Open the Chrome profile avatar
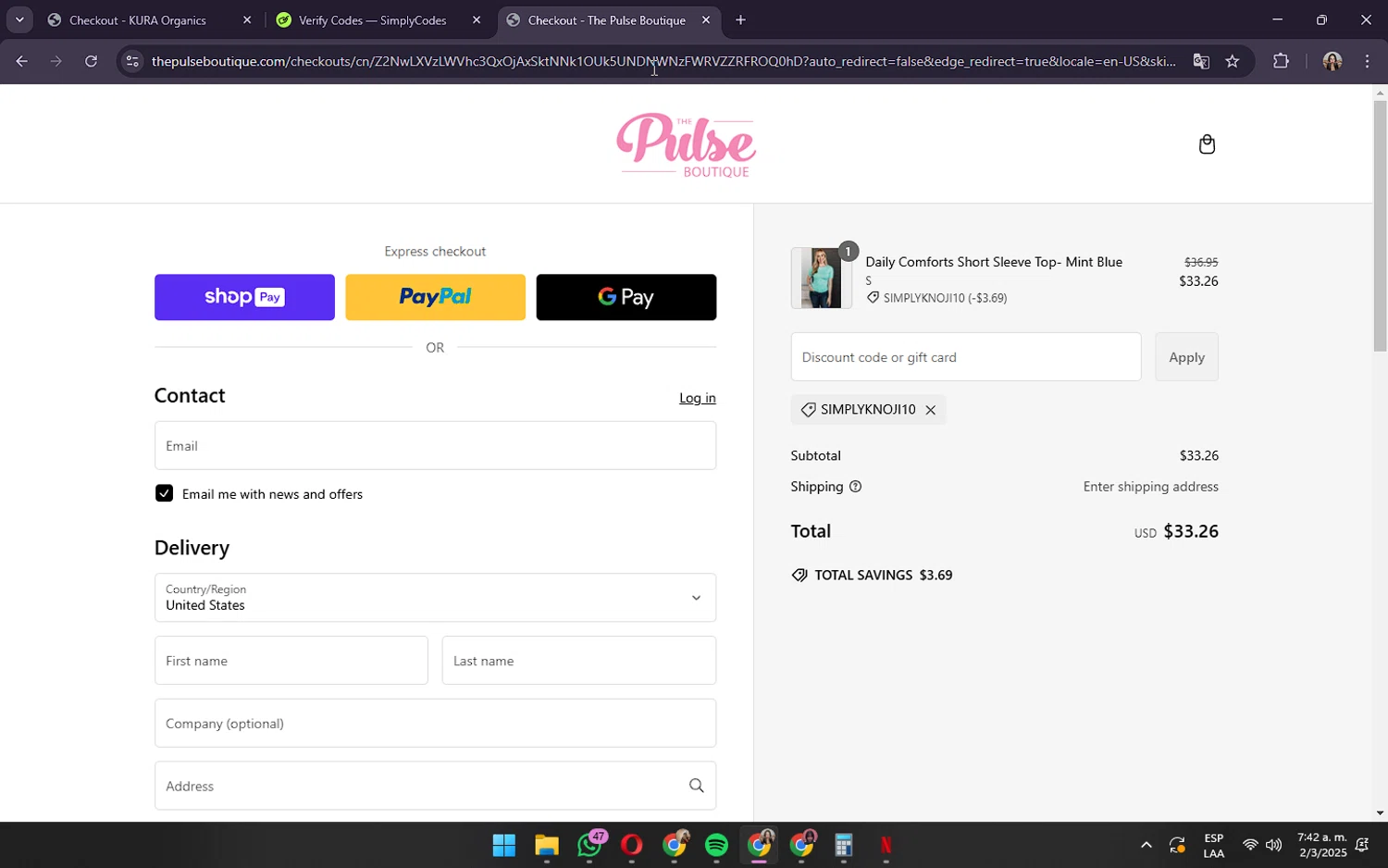Viewport: 1388px width, 868px height. tap(1332, 61)
